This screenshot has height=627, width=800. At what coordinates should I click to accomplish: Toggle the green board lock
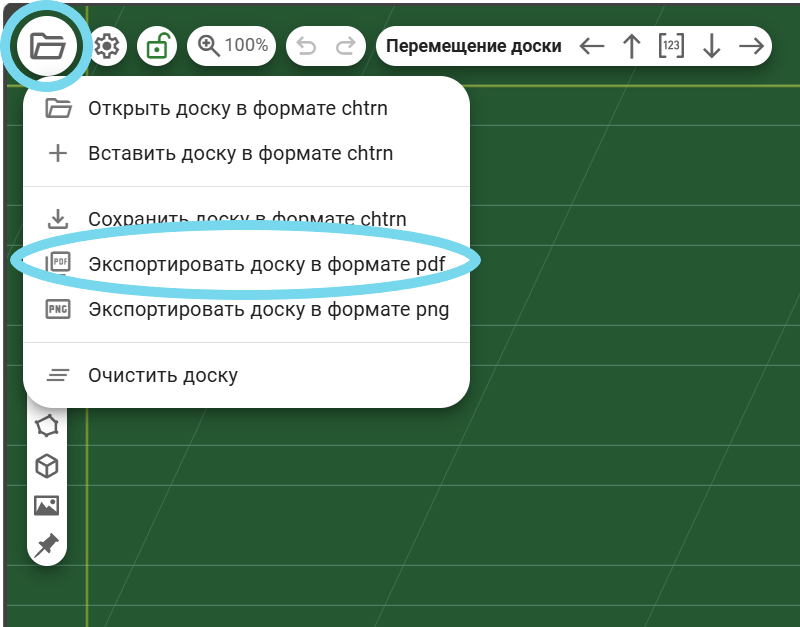pyautogui.click(x=157, y=46)
